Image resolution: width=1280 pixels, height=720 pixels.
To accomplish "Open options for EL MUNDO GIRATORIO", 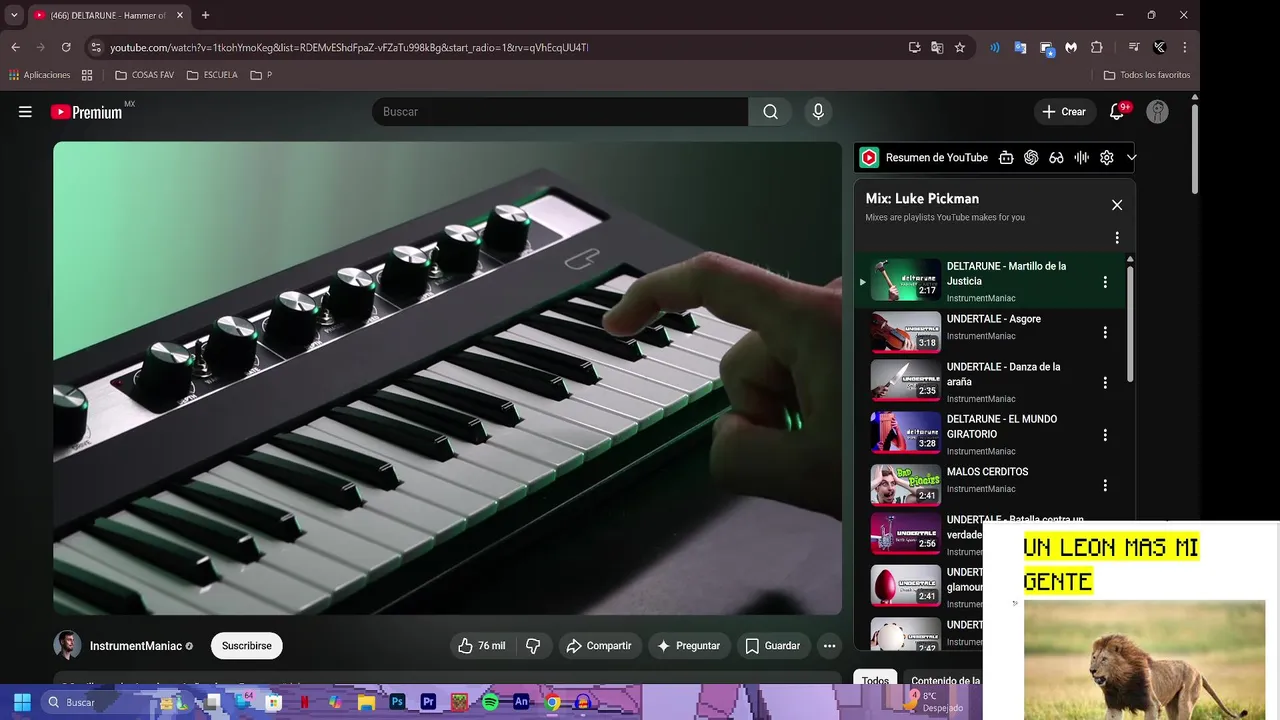I will (1105, 435).
